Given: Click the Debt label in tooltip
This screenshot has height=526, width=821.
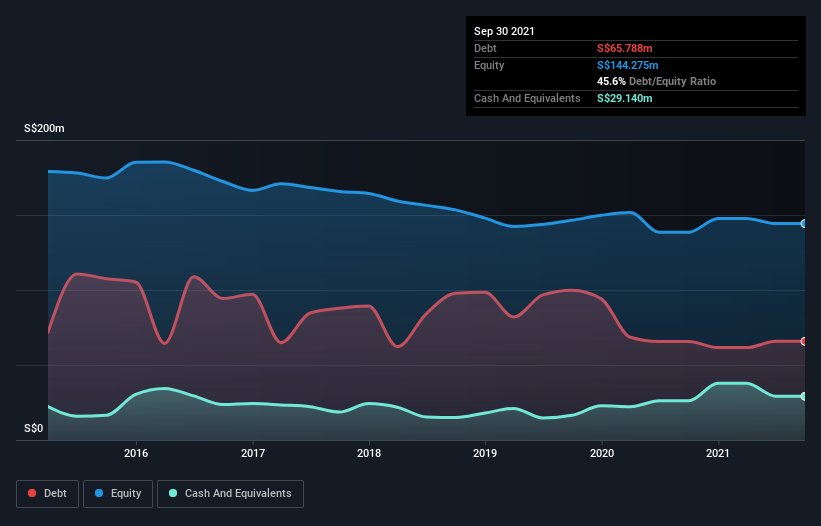Looking at the screenshot, I should pos(485,48).
